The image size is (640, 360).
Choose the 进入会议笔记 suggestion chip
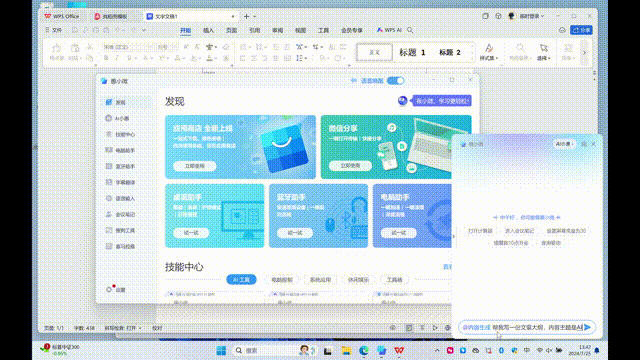519,231
